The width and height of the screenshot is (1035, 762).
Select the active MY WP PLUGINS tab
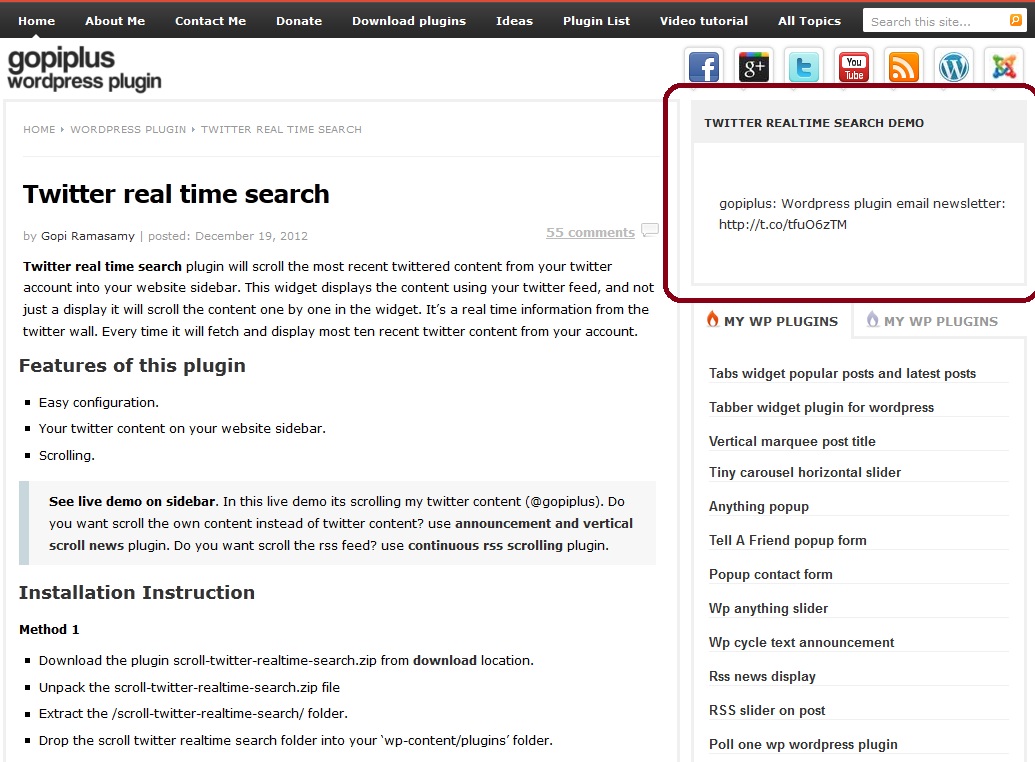[772, 321]
